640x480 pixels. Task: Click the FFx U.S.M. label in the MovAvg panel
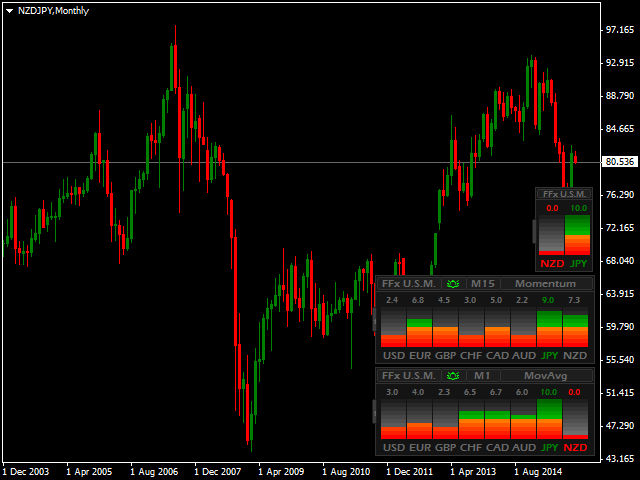[x=407, y=375]
